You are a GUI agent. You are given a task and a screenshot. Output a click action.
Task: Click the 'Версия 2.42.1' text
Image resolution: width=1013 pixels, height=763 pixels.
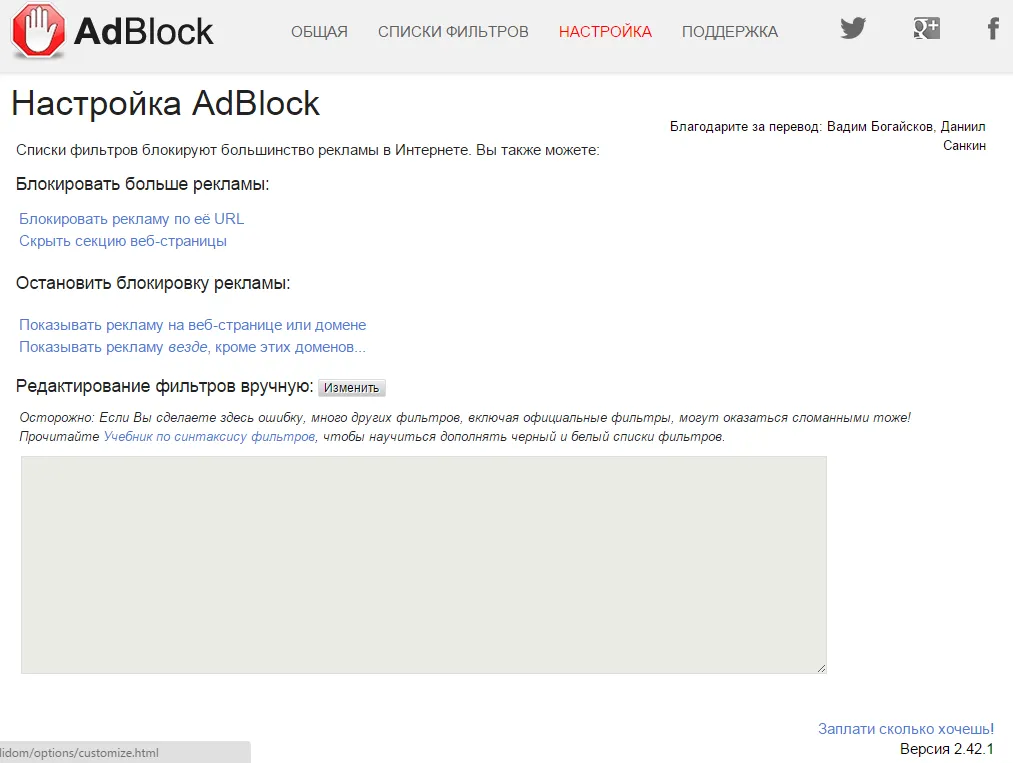click(946, 749)
